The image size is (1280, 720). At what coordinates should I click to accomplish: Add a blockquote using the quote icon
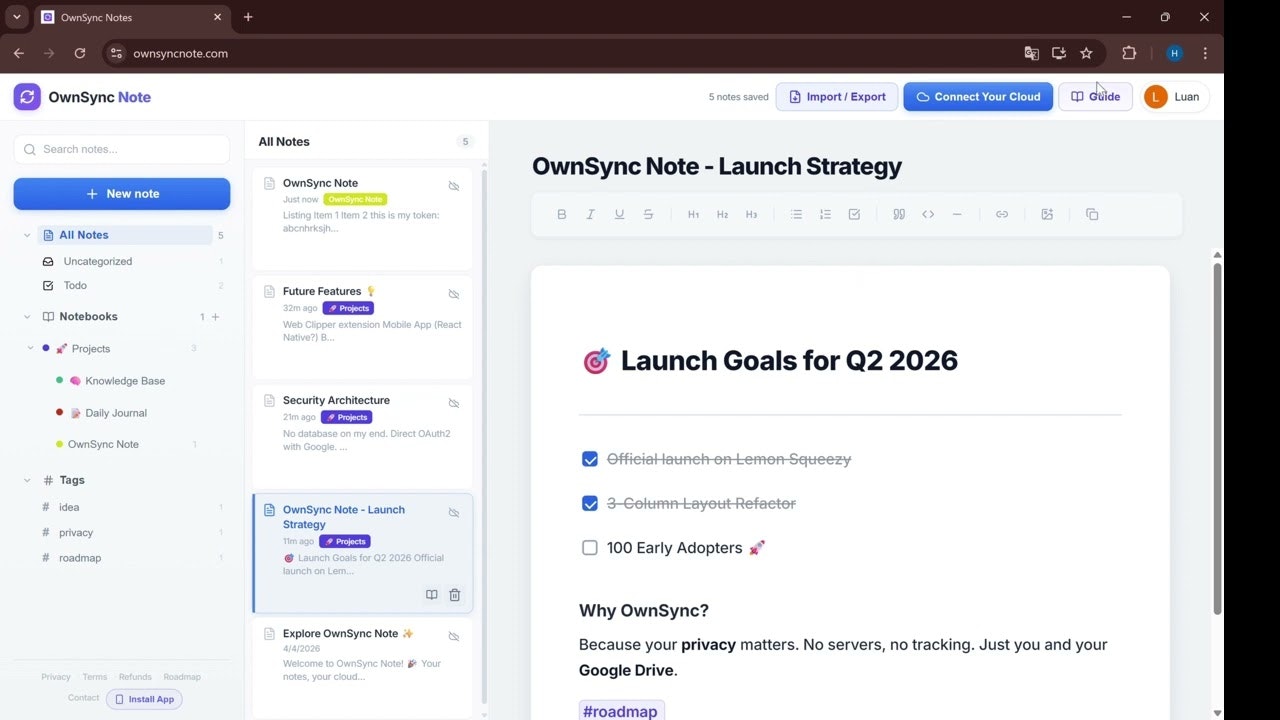coord(899,214)
